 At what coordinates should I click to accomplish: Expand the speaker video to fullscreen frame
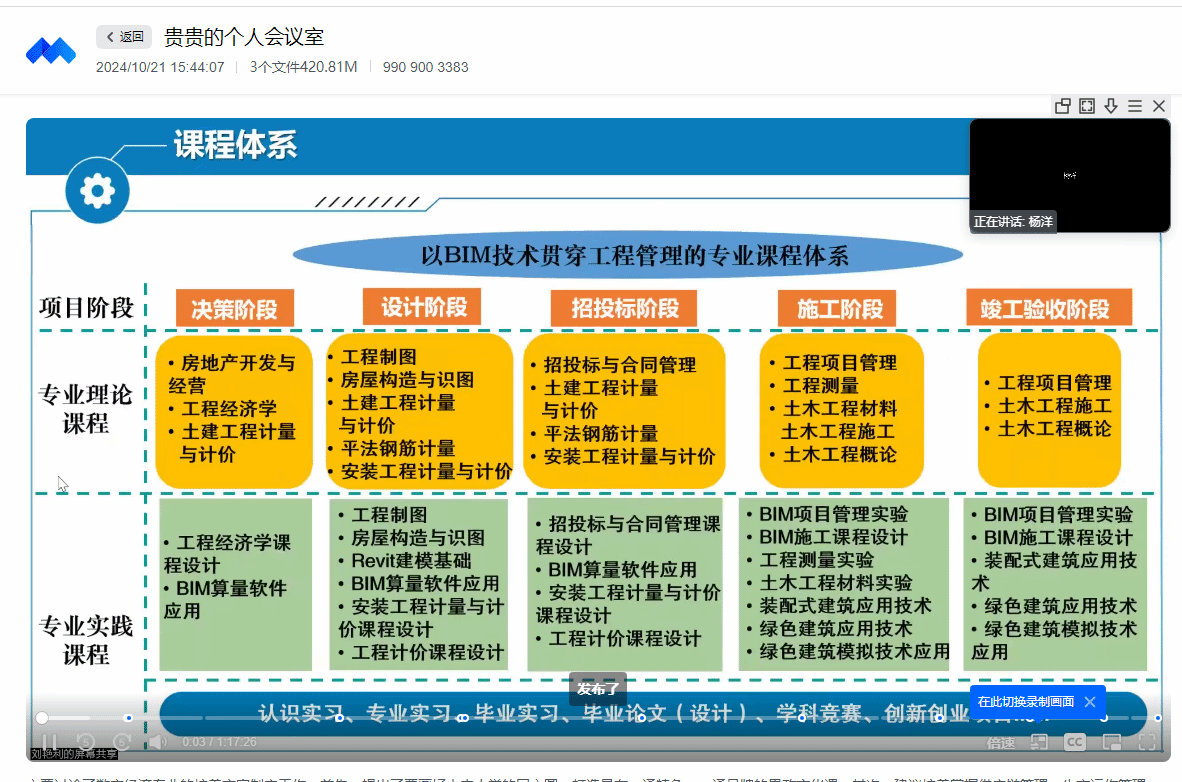click(1087, 106)
